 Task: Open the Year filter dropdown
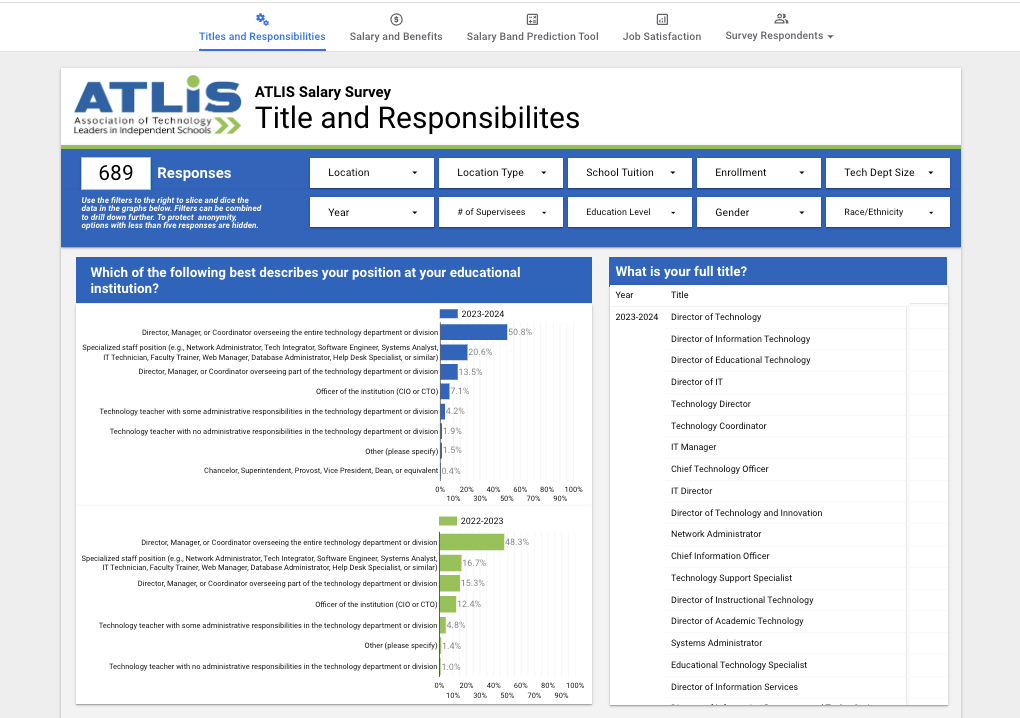(371, 212)
